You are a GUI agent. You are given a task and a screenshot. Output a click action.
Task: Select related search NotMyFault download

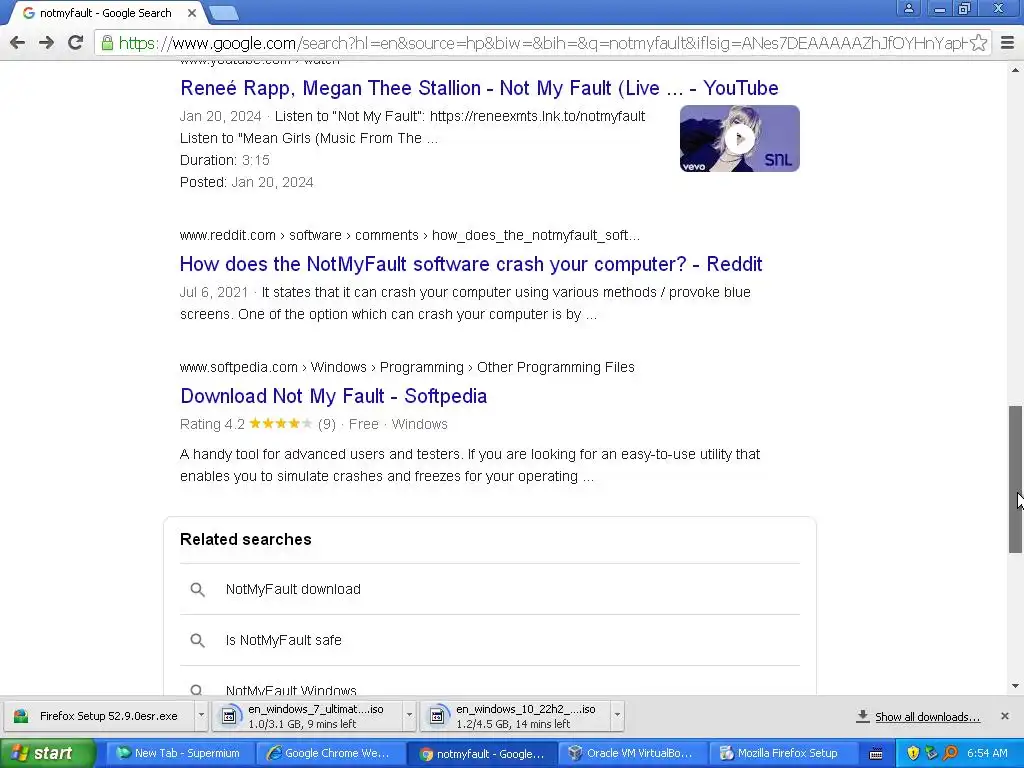pos(490,589)
